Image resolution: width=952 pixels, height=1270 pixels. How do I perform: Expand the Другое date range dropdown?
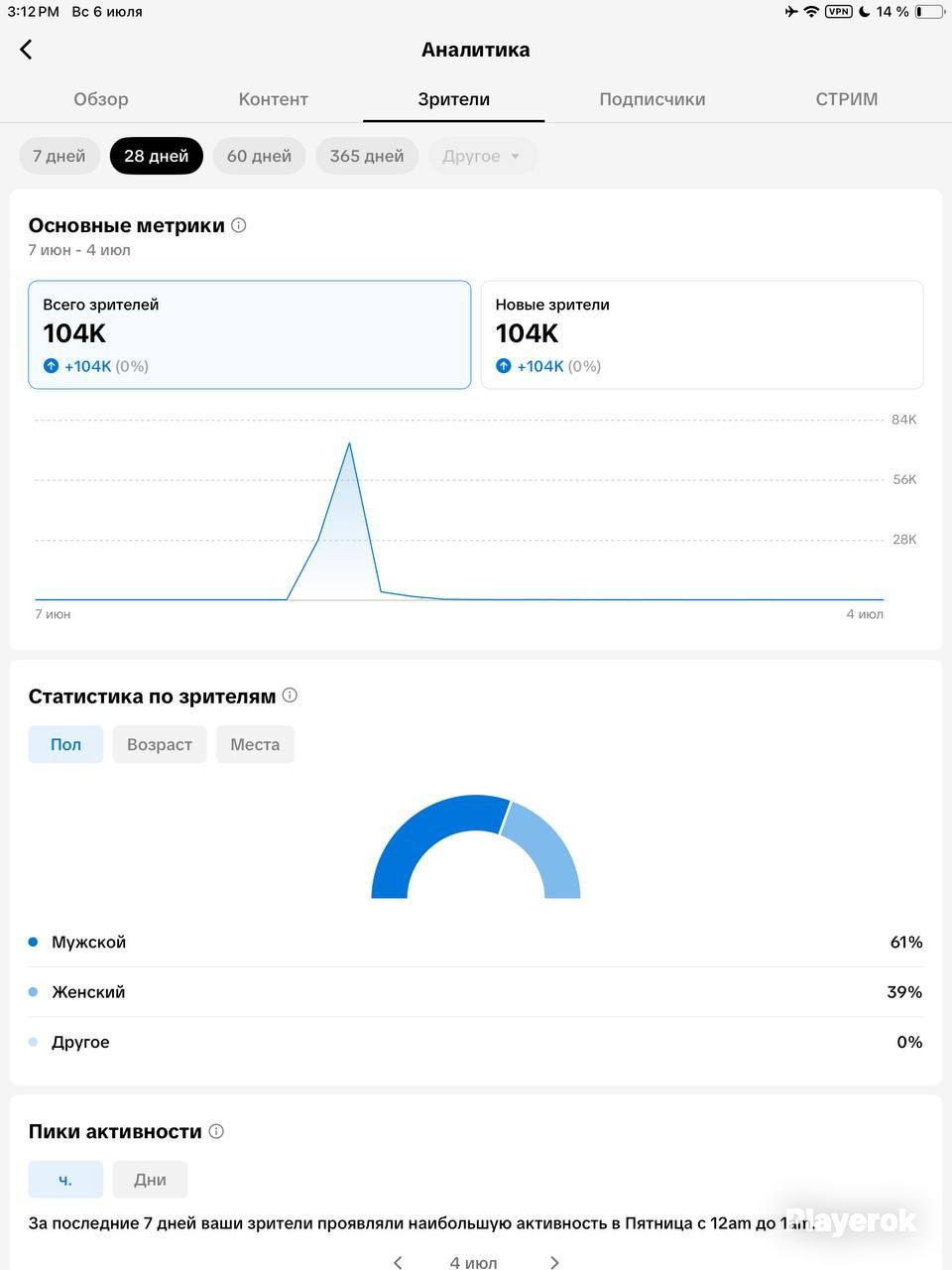(482, 156)
